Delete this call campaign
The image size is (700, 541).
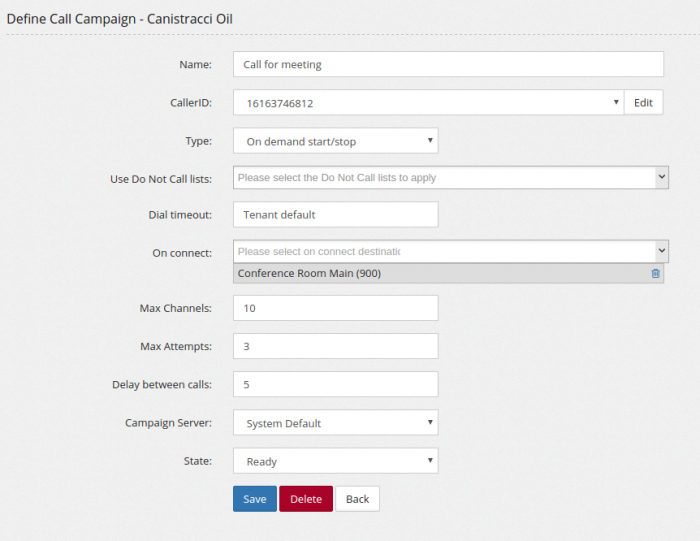click(306, 499)
